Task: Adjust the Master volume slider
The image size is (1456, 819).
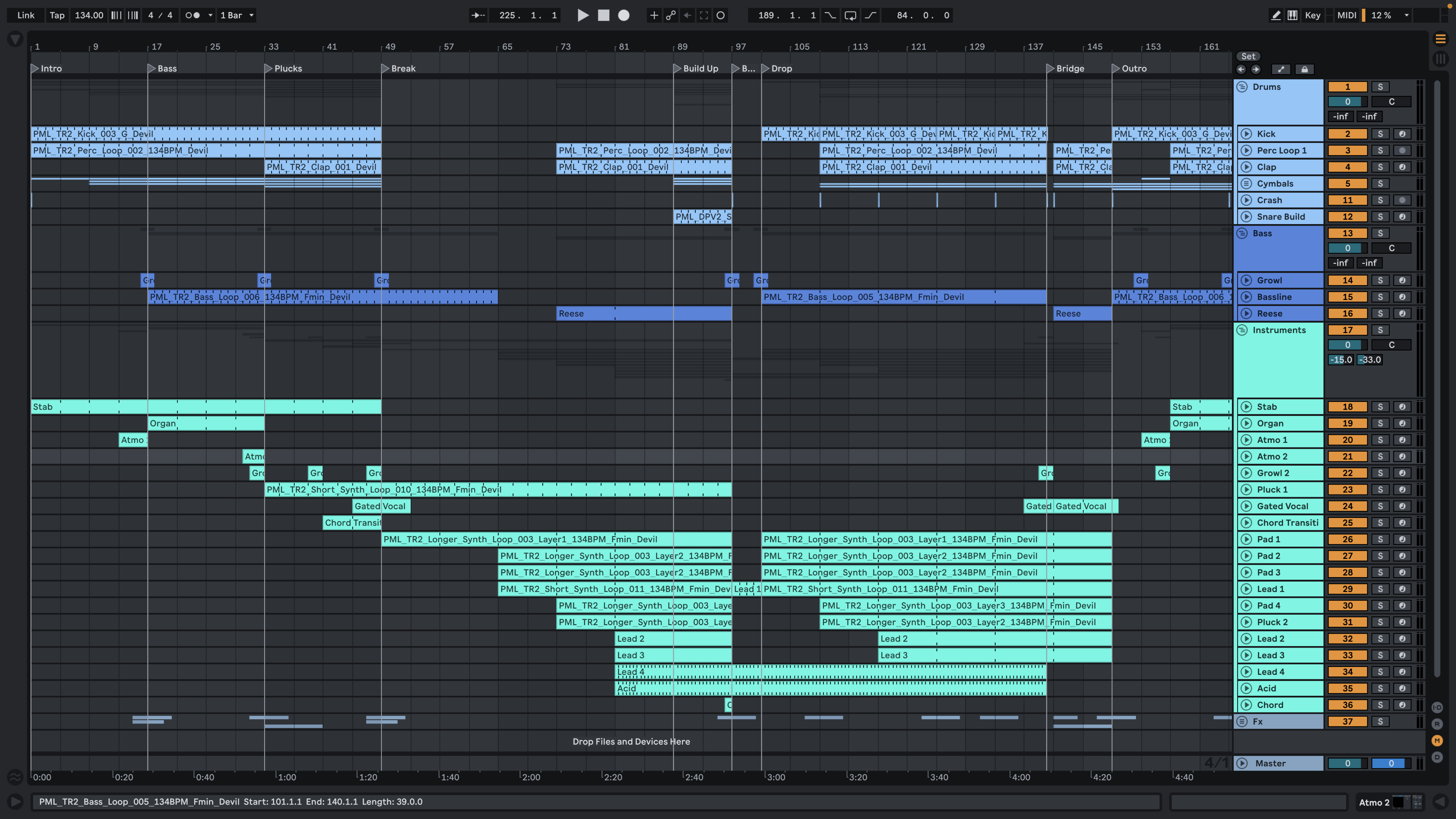Action: coord(1348,764)
